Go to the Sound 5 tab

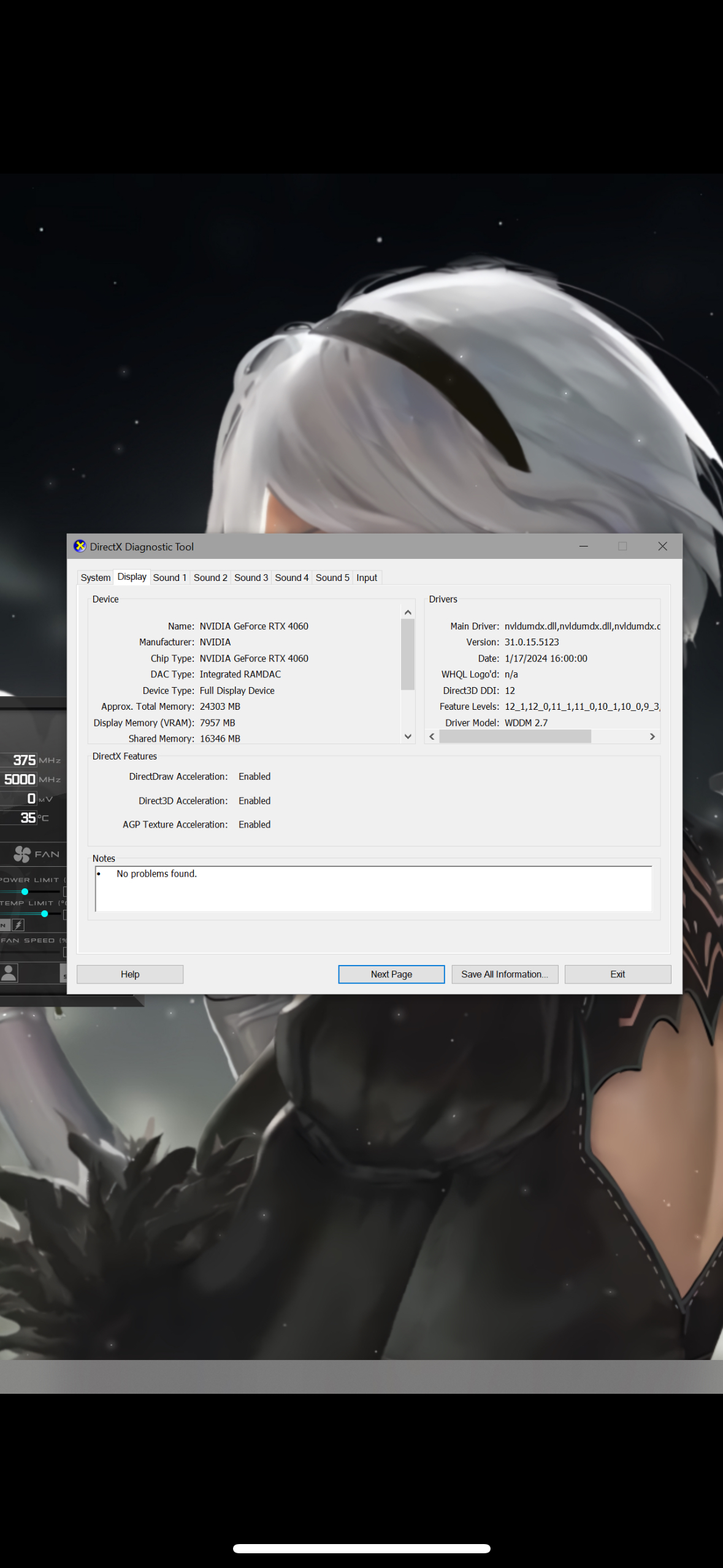[332, 577]
